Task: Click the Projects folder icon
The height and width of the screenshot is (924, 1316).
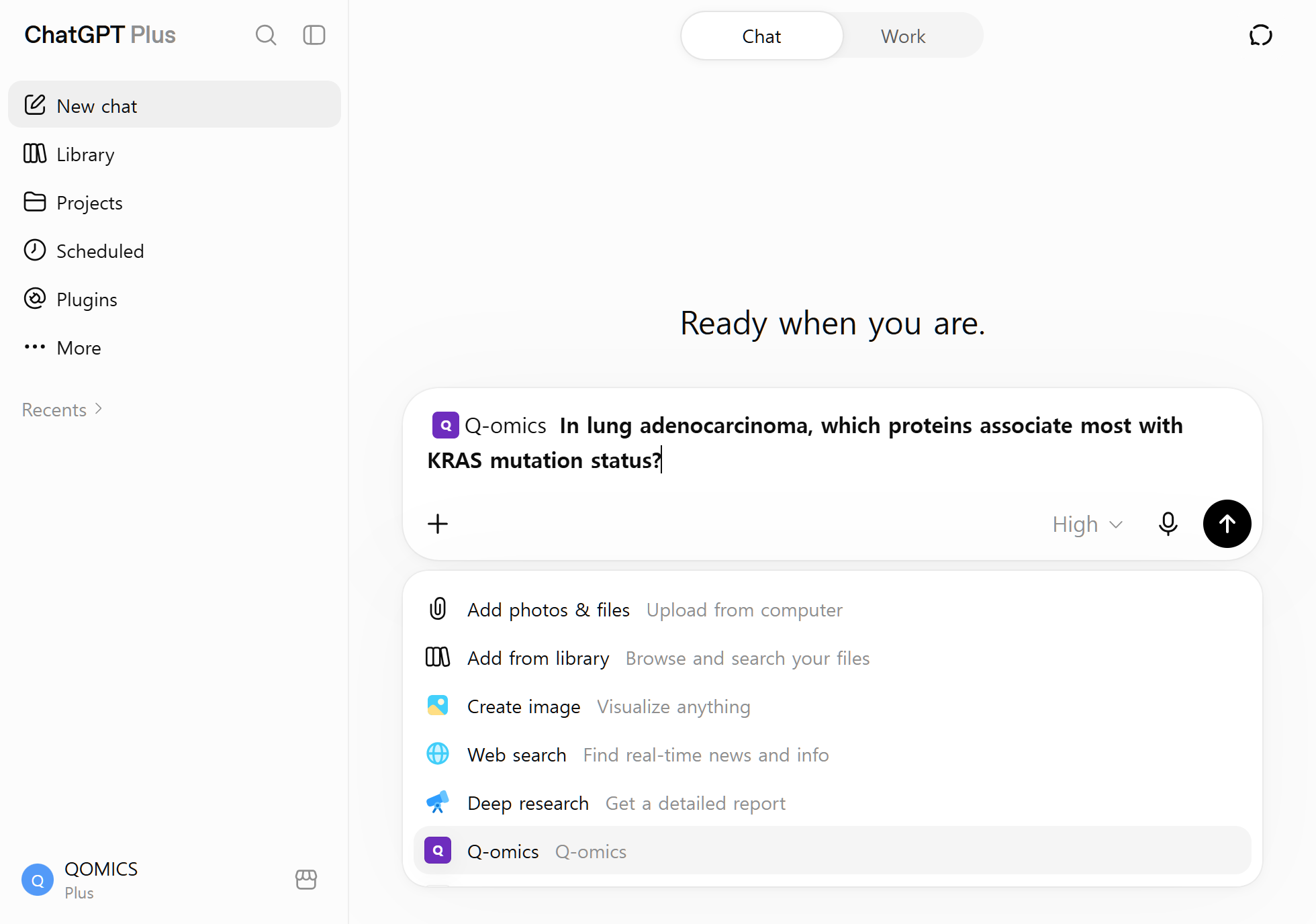Action: (35, 202)
